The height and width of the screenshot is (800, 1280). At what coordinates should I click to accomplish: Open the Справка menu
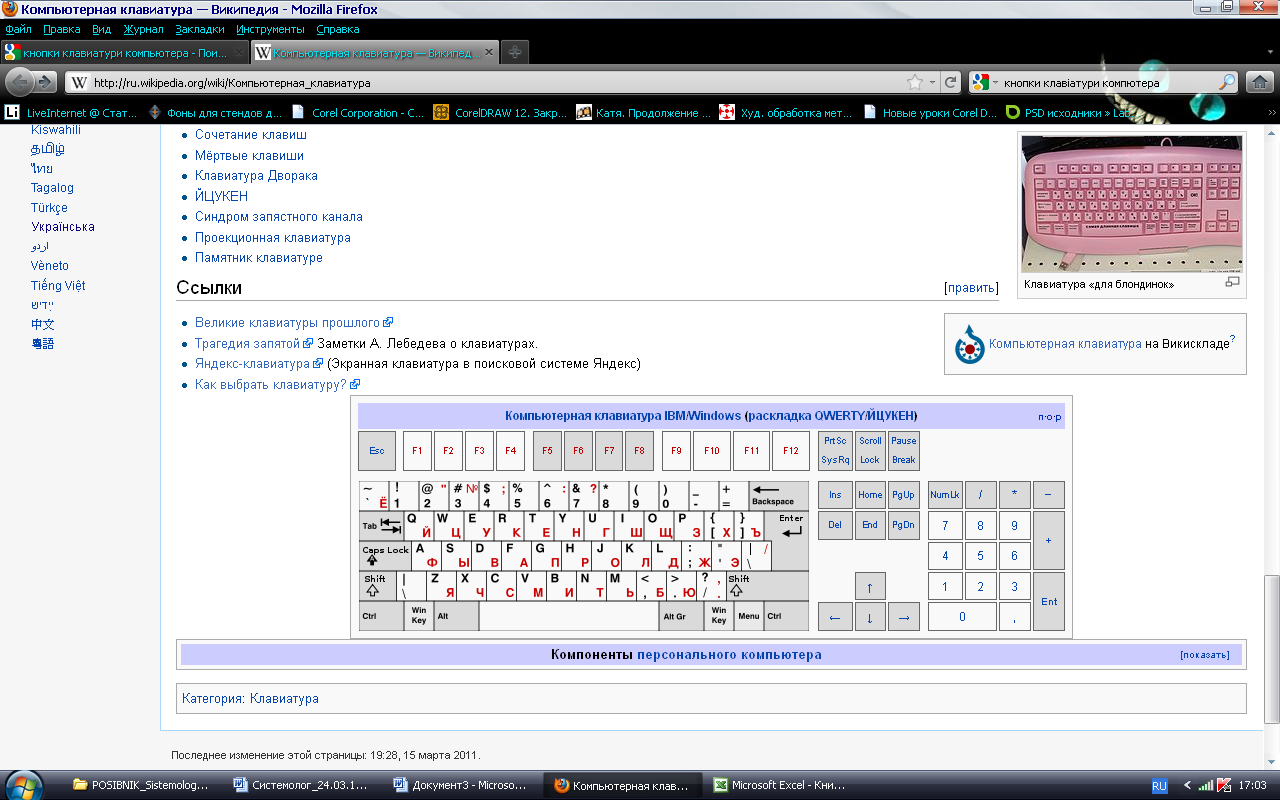337,29
